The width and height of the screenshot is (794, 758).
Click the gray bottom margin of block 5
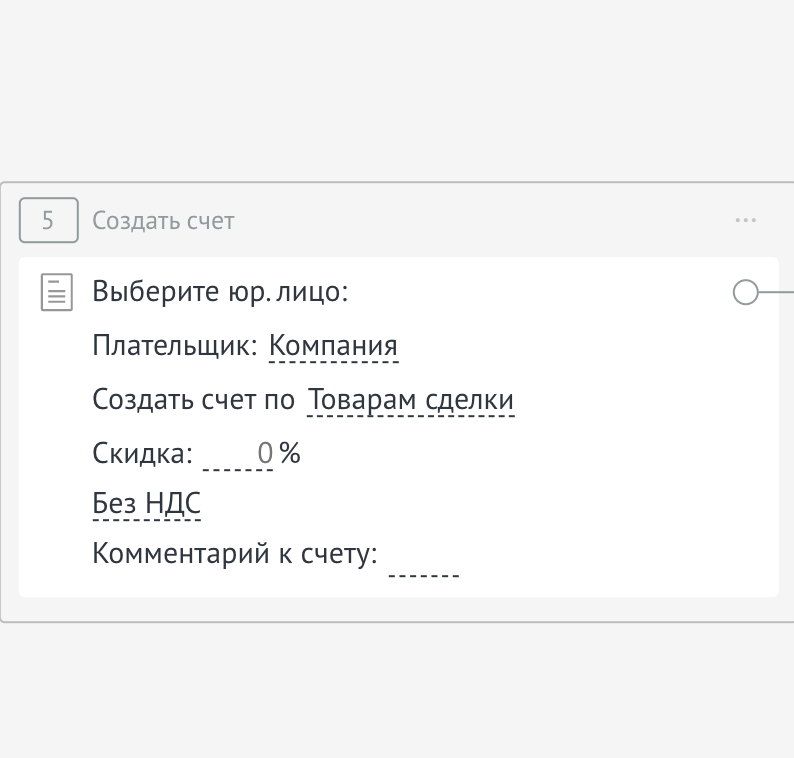(x=398, y=609)
